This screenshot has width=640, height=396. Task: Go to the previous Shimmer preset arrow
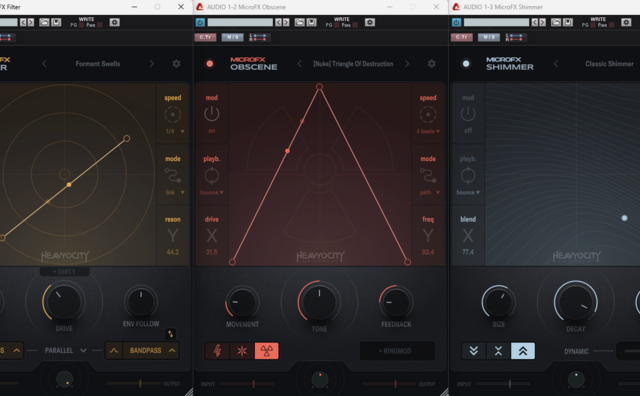point(556,64)
